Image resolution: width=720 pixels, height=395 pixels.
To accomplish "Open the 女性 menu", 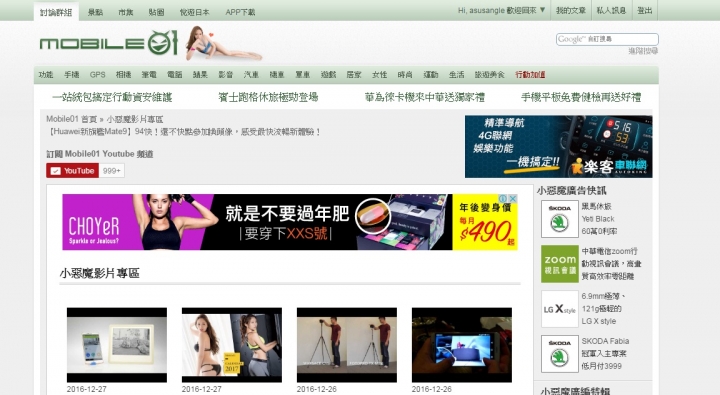I will [379, 74].
